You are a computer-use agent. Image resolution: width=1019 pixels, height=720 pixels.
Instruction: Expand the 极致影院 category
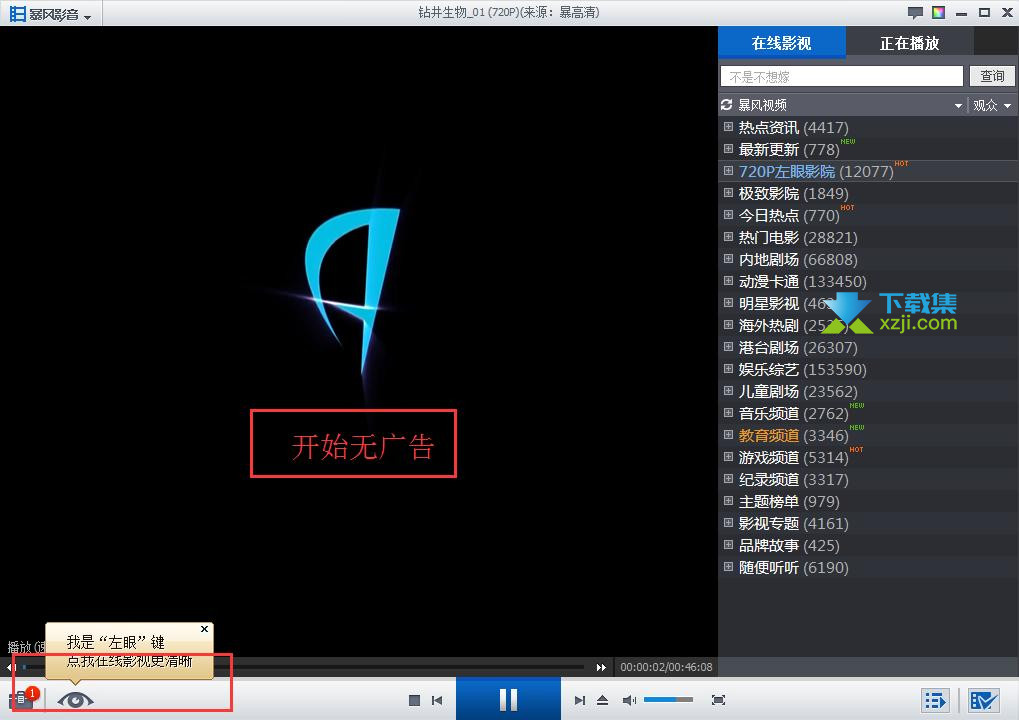tap(729, 193)
